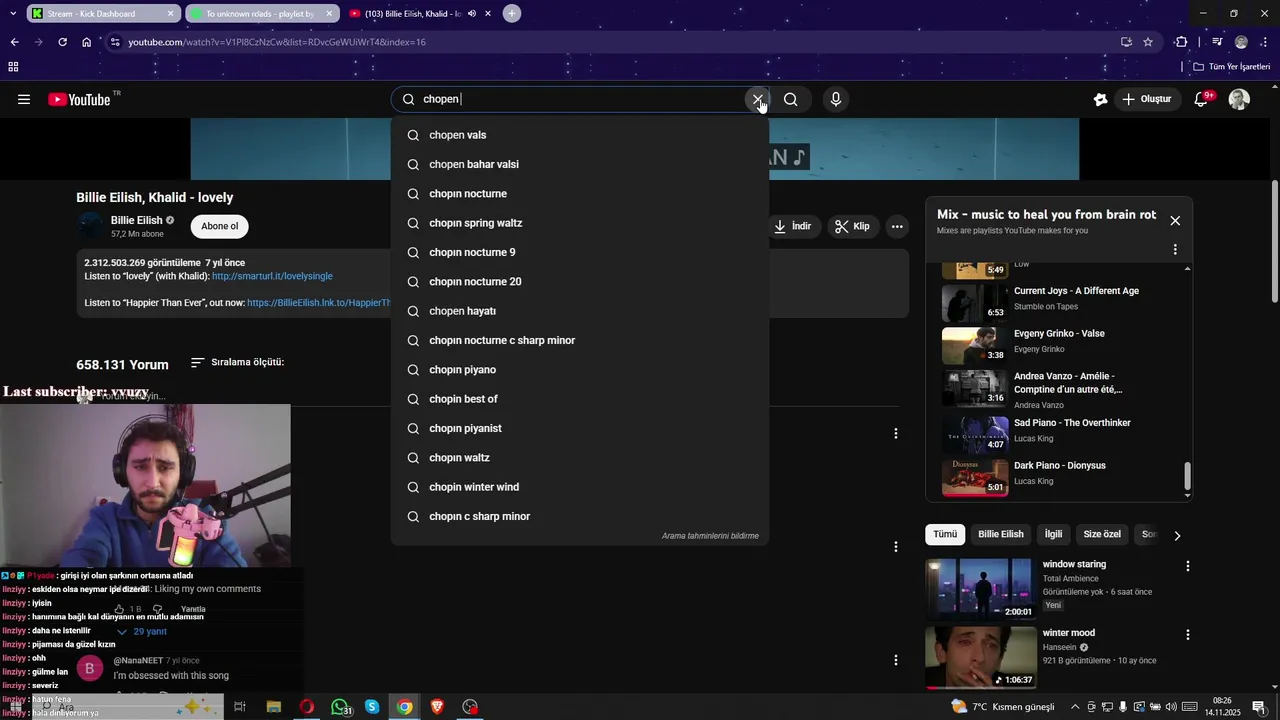Click the Klip button
Image resolution: width=1280 pixels, height=720 pixels.
coord(853,226)
